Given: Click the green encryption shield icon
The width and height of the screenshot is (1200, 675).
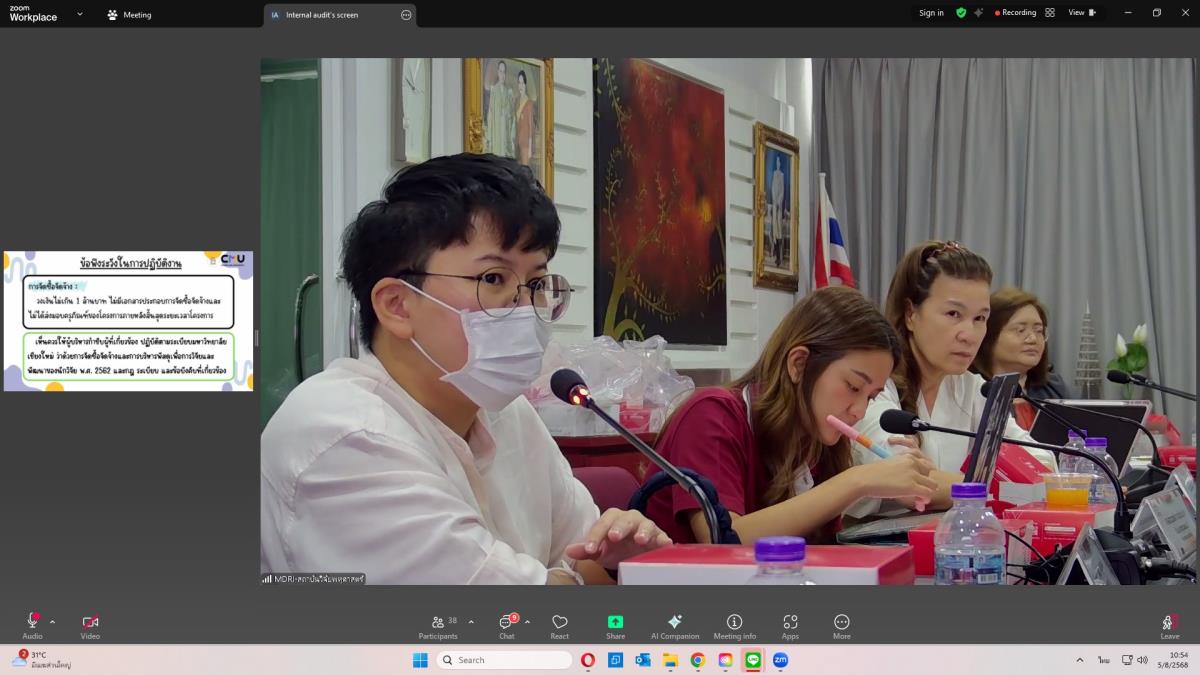Looking at the screenshot, I should tap(961, 13).
